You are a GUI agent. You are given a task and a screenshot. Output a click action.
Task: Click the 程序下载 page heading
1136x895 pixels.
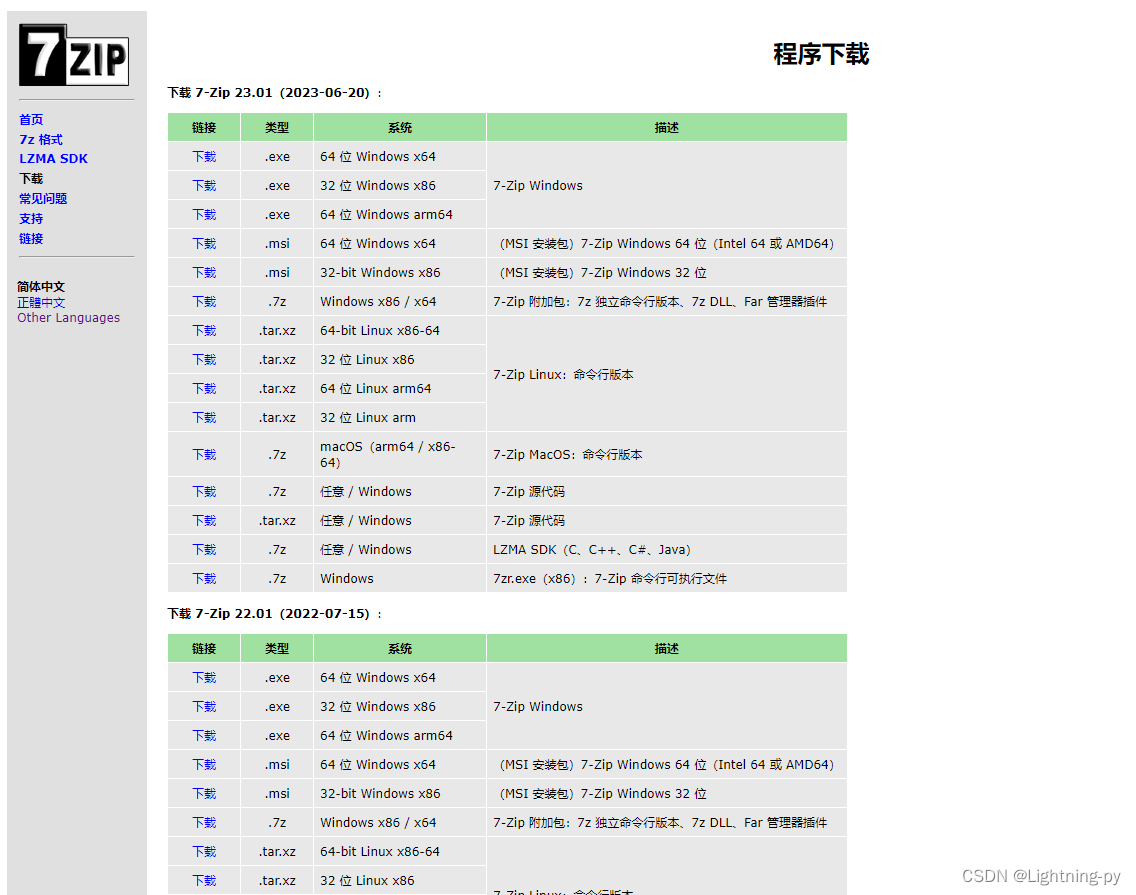tap(821, 54)
